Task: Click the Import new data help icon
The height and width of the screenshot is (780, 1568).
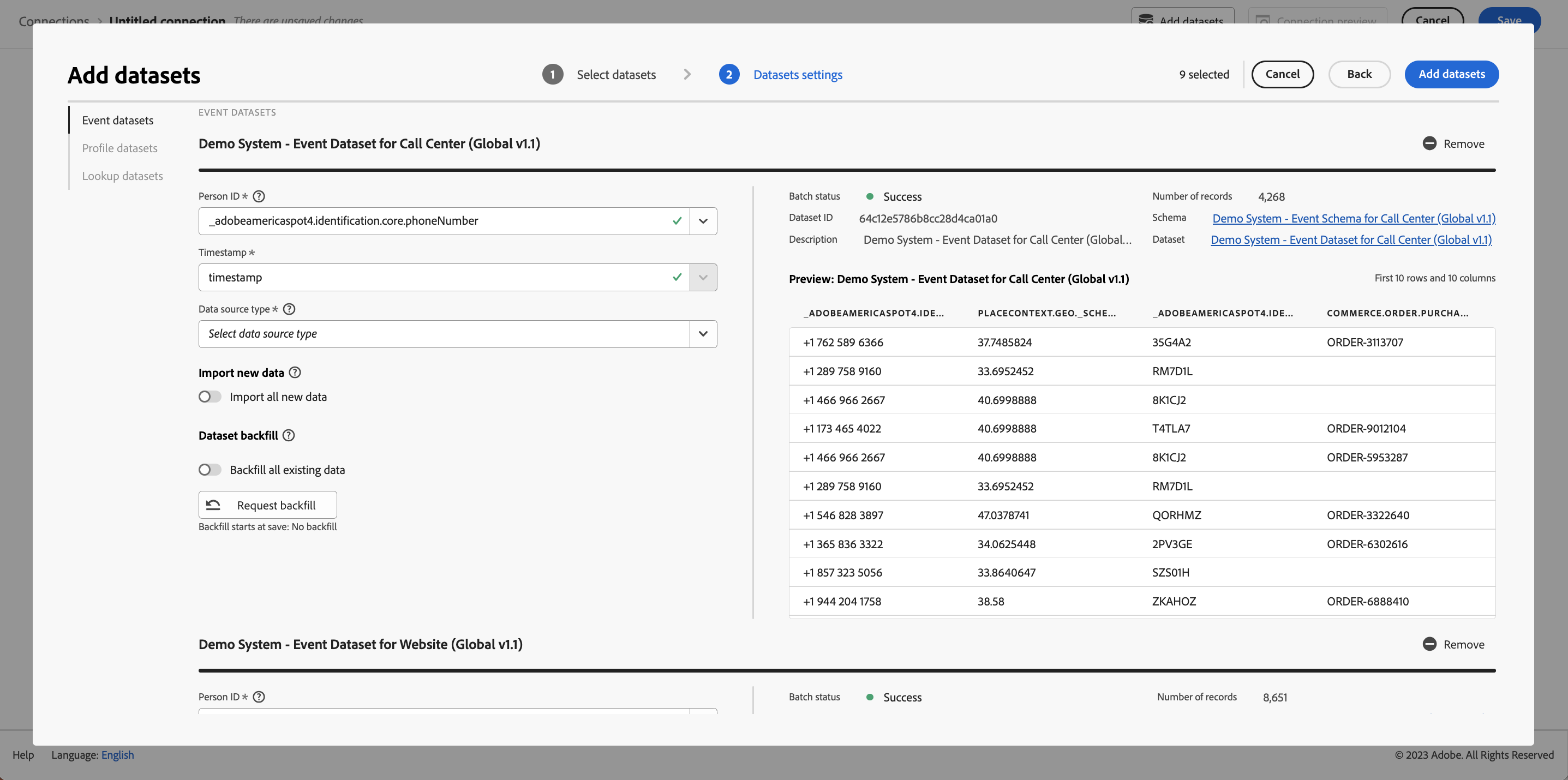Action: pyautogui.click(x=295, y=373)
